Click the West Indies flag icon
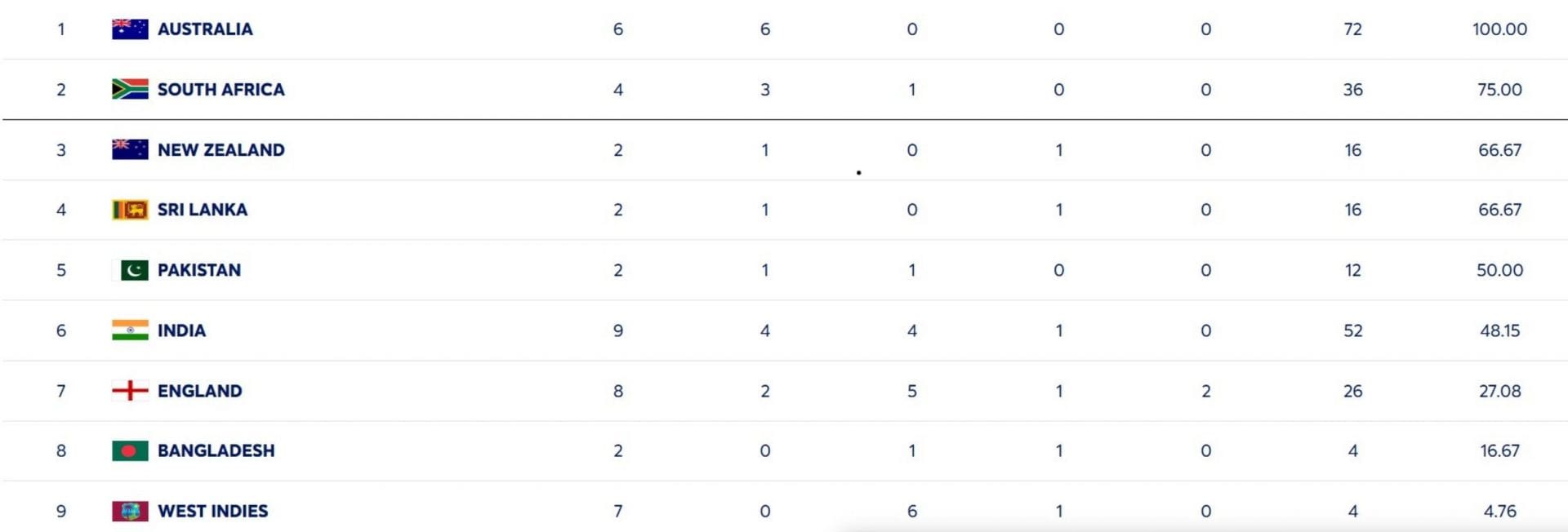 click(x=130, y=511)
